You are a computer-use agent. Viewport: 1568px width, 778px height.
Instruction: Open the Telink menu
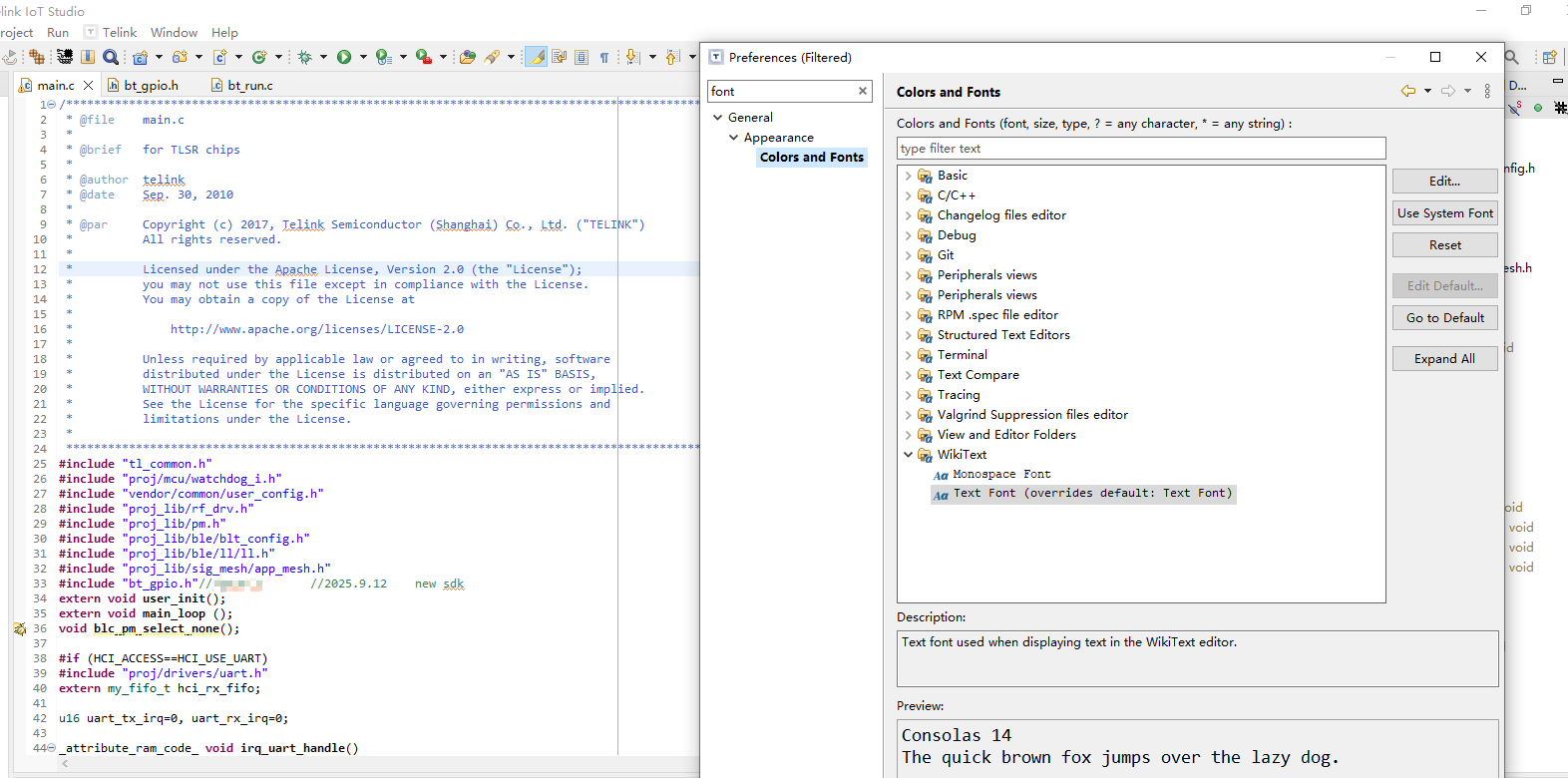pyautogui.click(x=120, y=32)
